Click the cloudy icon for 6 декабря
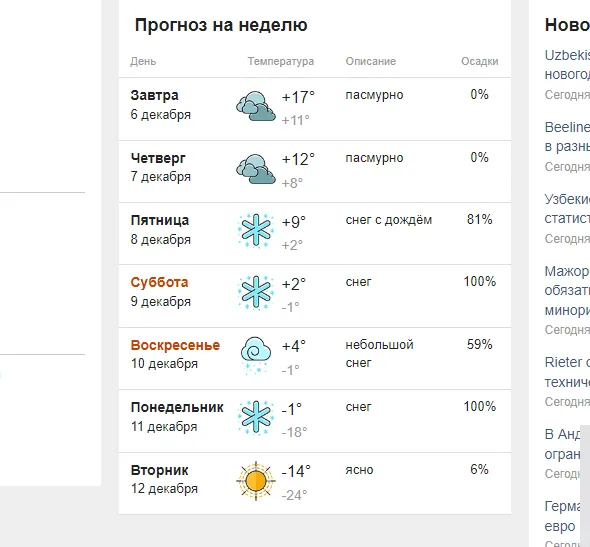 256,106
